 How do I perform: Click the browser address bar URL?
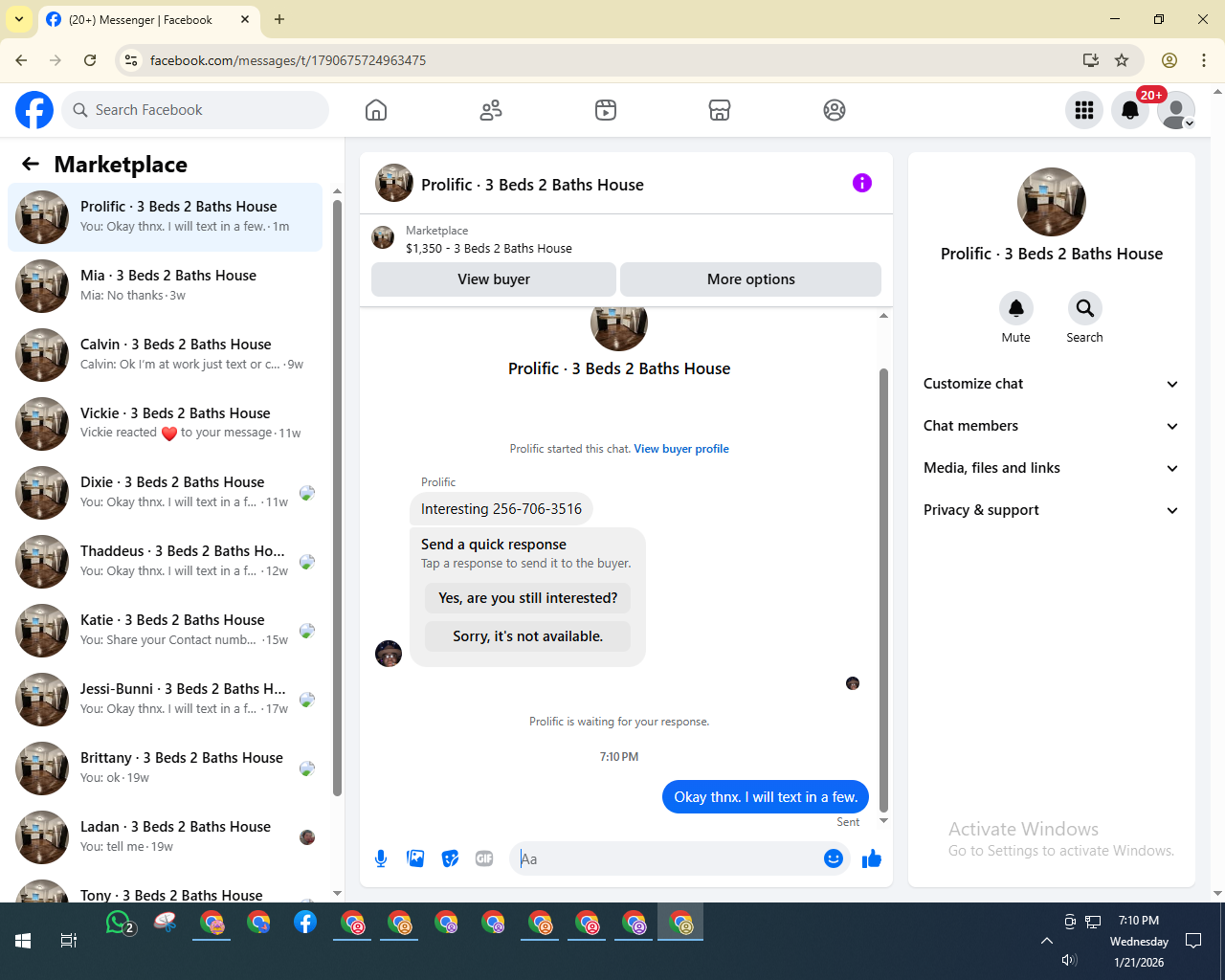pos(288,60)
